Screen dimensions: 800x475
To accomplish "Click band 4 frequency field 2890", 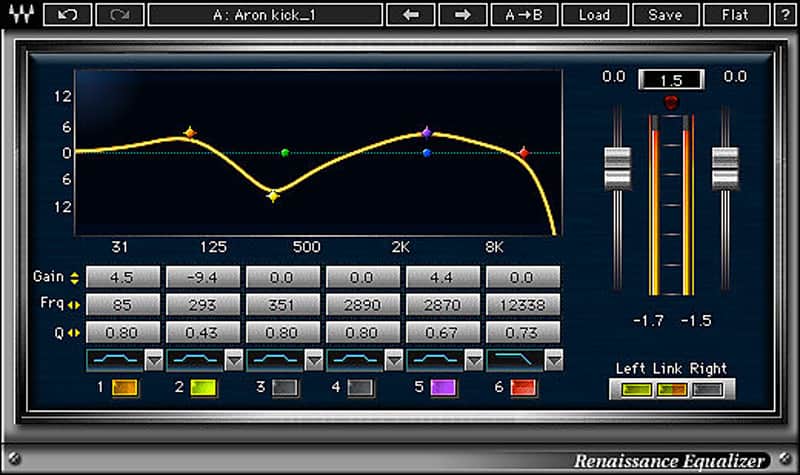I will (x=363, y=305).
